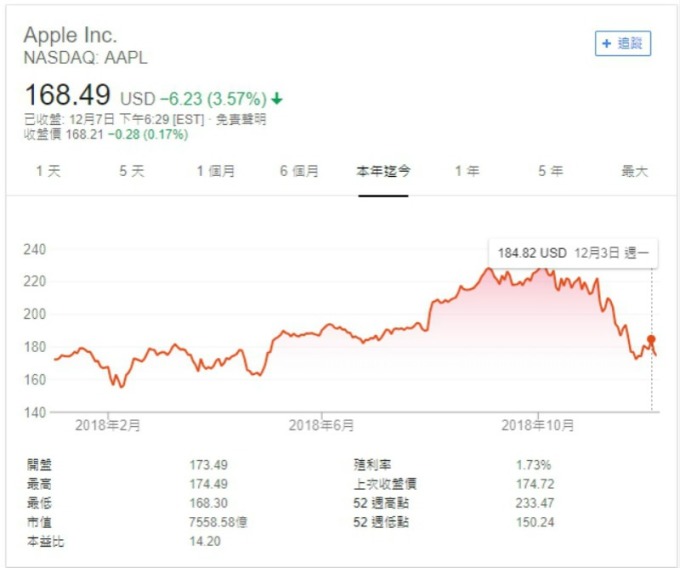The height and width of the screenshot is (568, 680).
Task: Switch to the 1 個月 tab
Action: point(216,171)
